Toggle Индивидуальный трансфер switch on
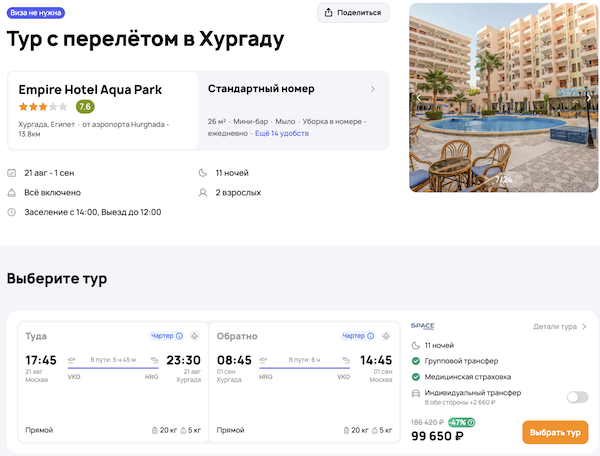600x456 pixels. click(577, 397)
